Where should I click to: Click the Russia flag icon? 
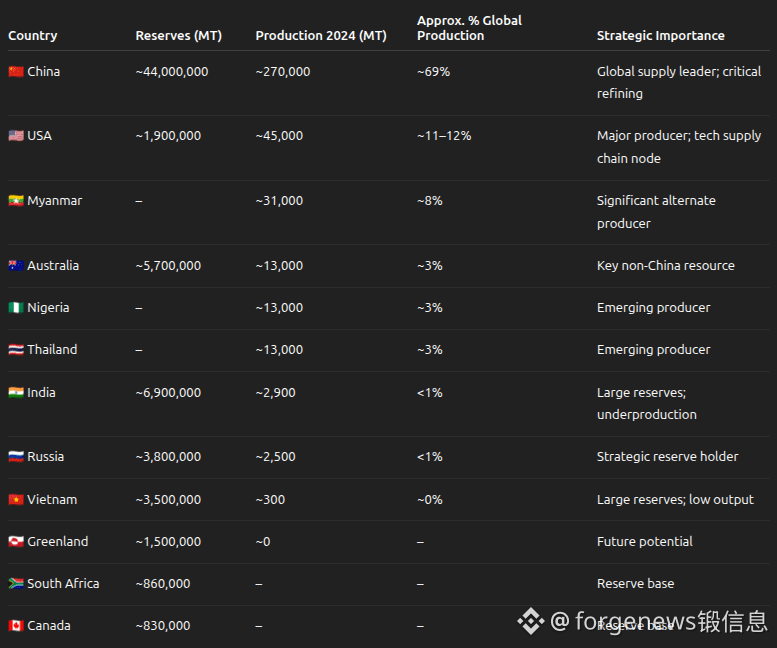[15, 457]
